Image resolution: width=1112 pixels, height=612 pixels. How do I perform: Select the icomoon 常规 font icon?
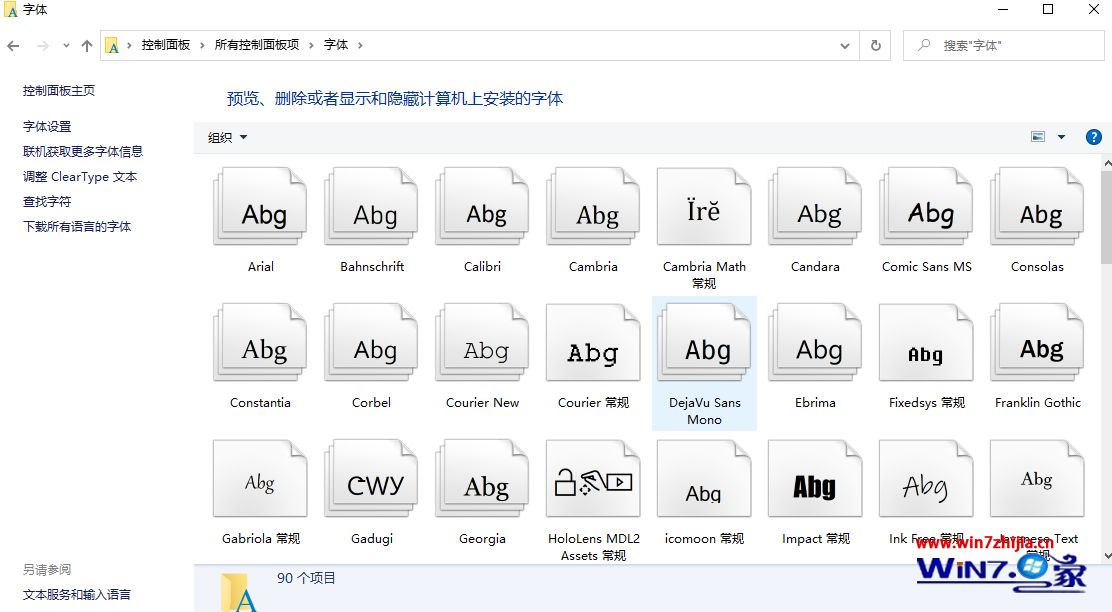point(704,479)
